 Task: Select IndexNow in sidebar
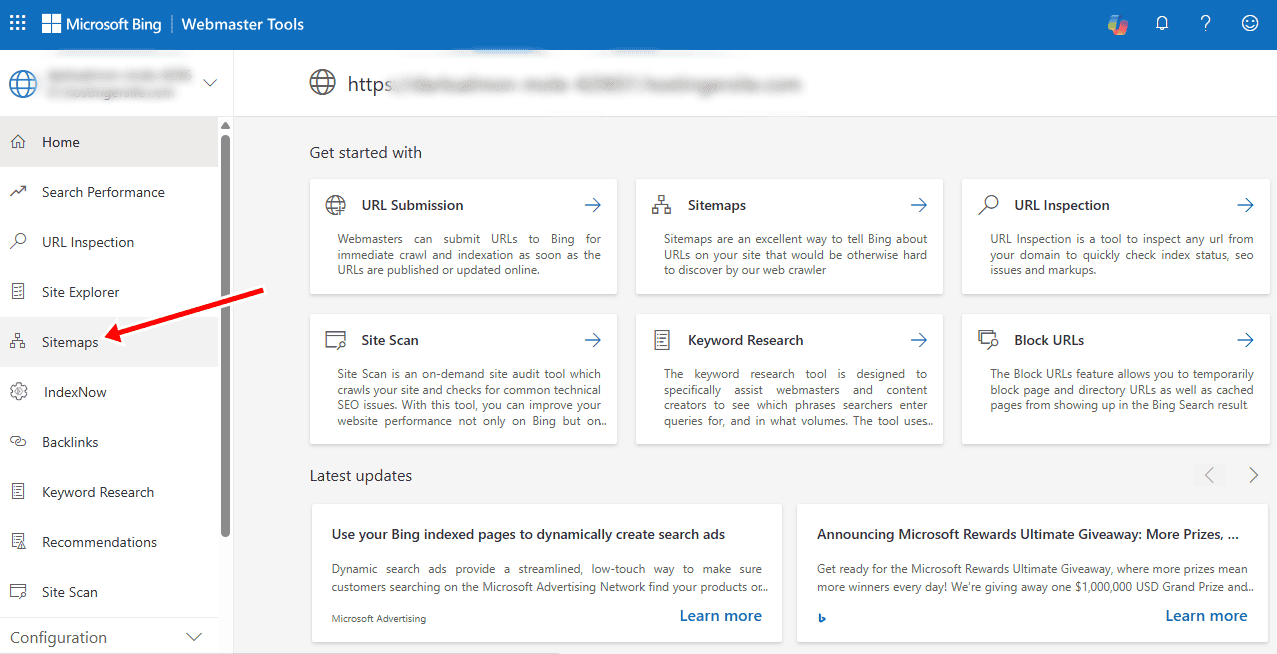pos(109,392)
